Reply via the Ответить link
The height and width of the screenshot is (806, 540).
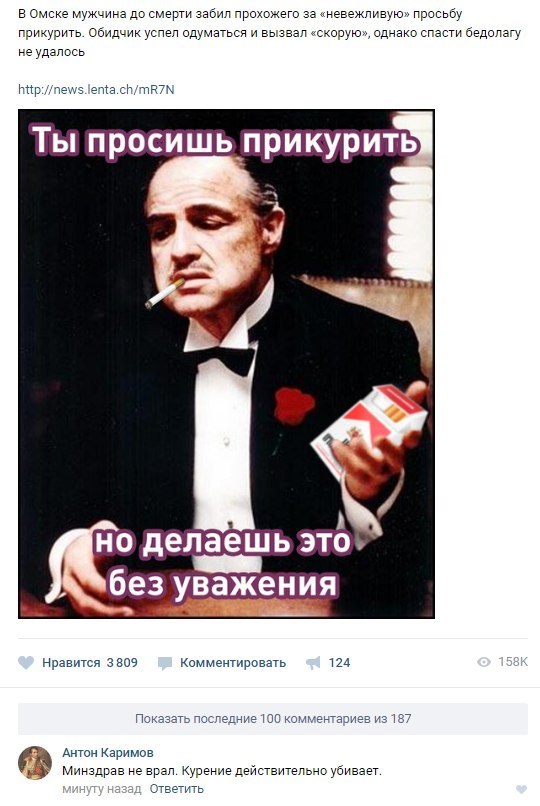pyautogui.click(x=176, y=789)
